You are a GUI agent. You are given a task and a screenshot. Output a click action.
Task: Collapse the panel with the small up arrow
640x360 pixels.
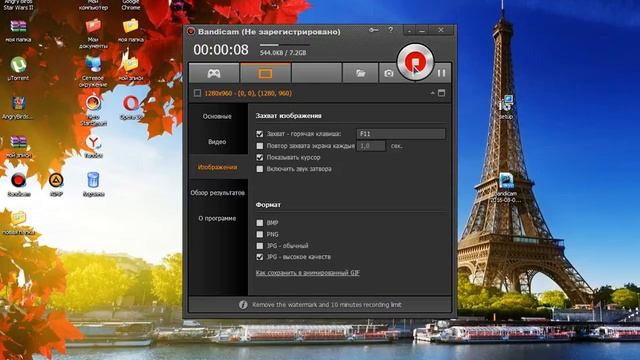coord(432,93)
